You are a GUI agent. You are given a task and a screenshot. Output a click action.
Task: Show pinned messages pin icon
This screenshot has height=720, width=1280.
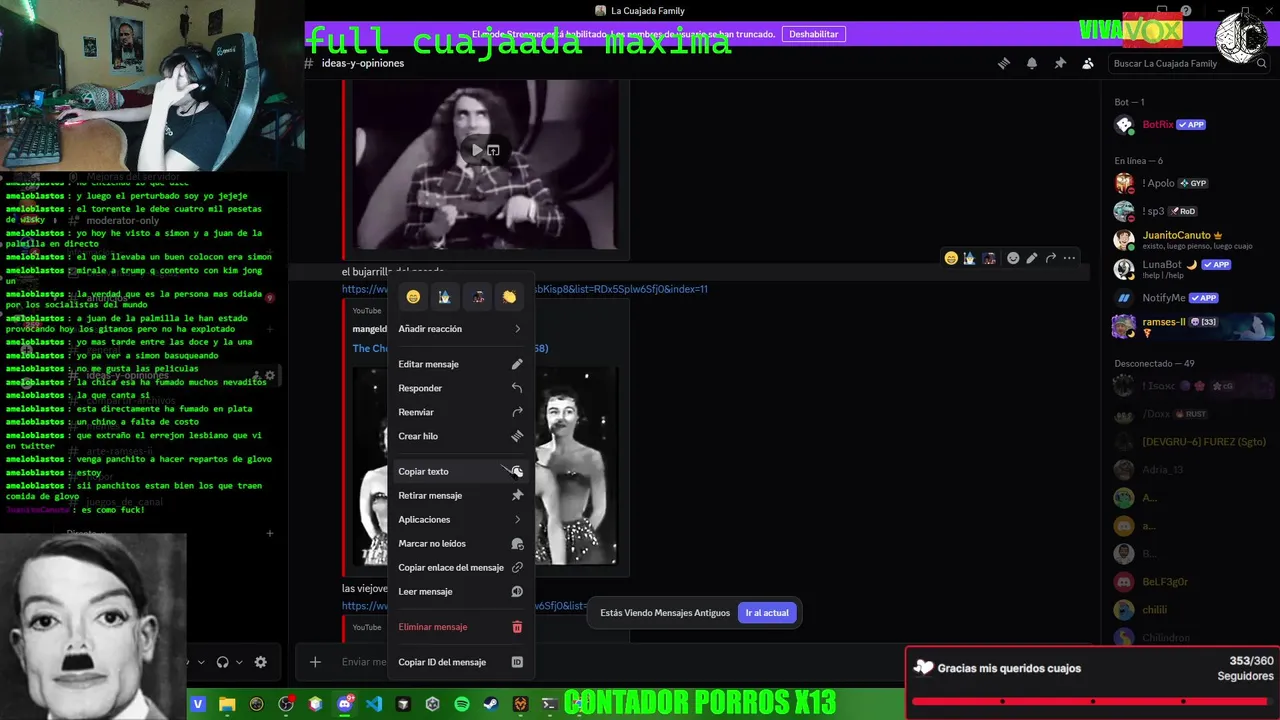pos(1060,63)
